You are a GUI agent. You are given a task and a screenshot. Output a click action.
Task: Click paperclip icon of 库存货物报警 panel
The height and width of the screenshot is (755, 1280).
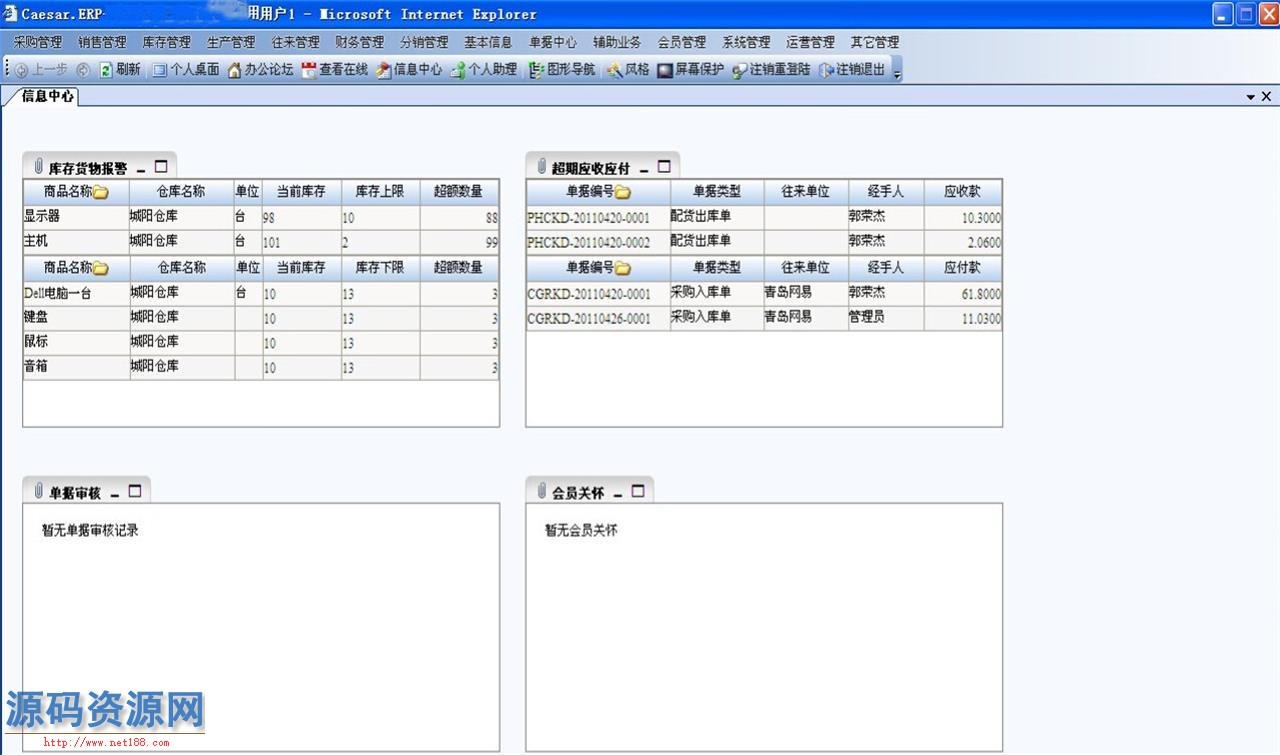pos(38,167)
